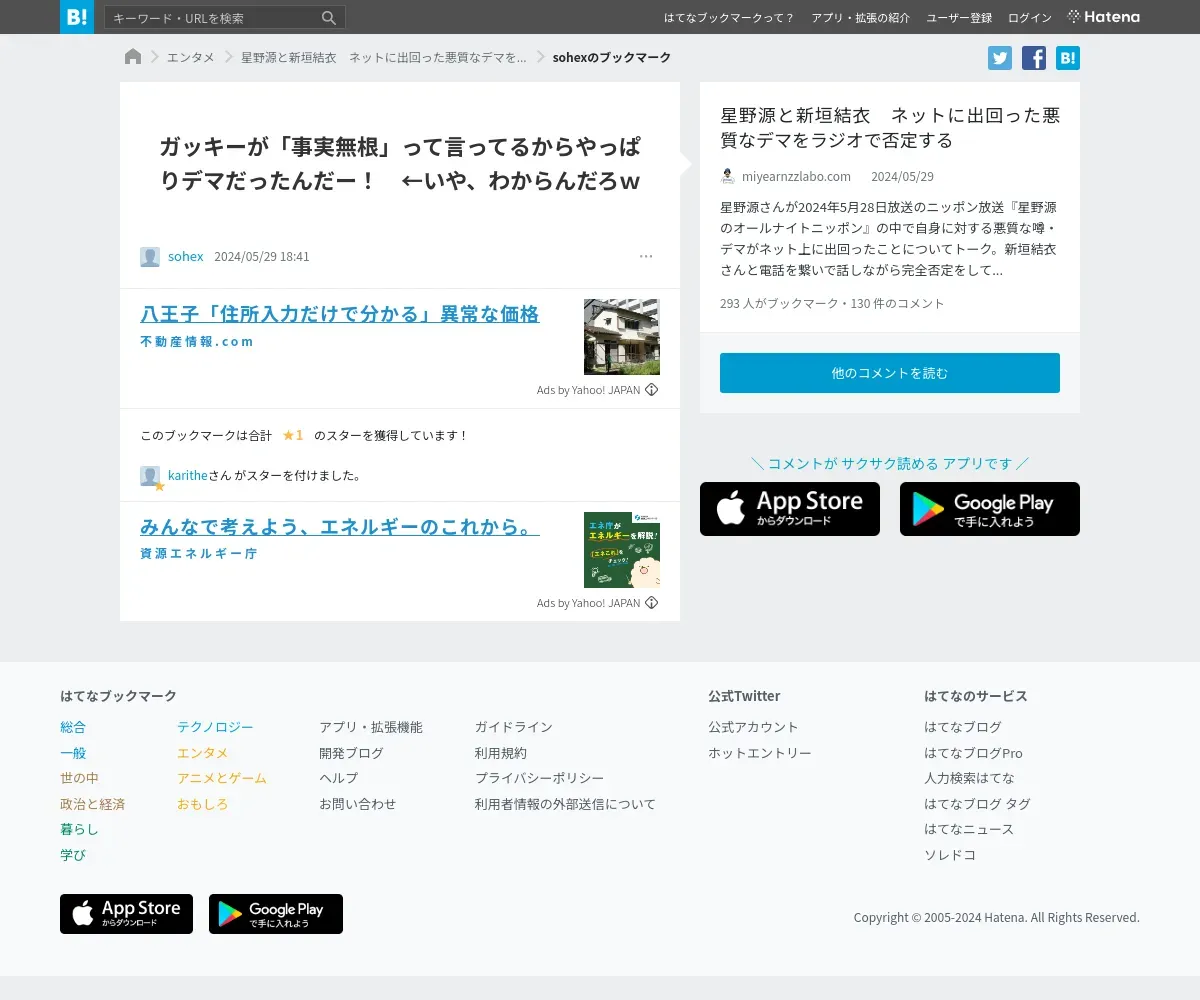Open ソレドコ footer link

pyautogui.click(x=950, y=855)
